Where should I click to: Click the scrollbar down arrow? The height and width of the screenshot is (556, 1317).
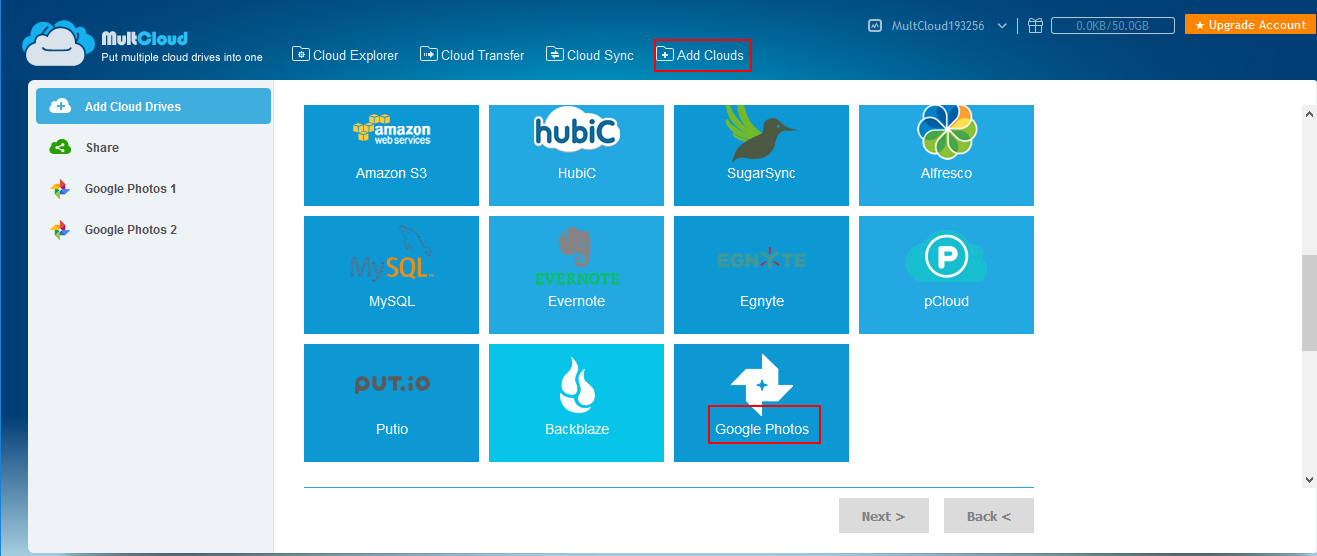(1309, 479)
